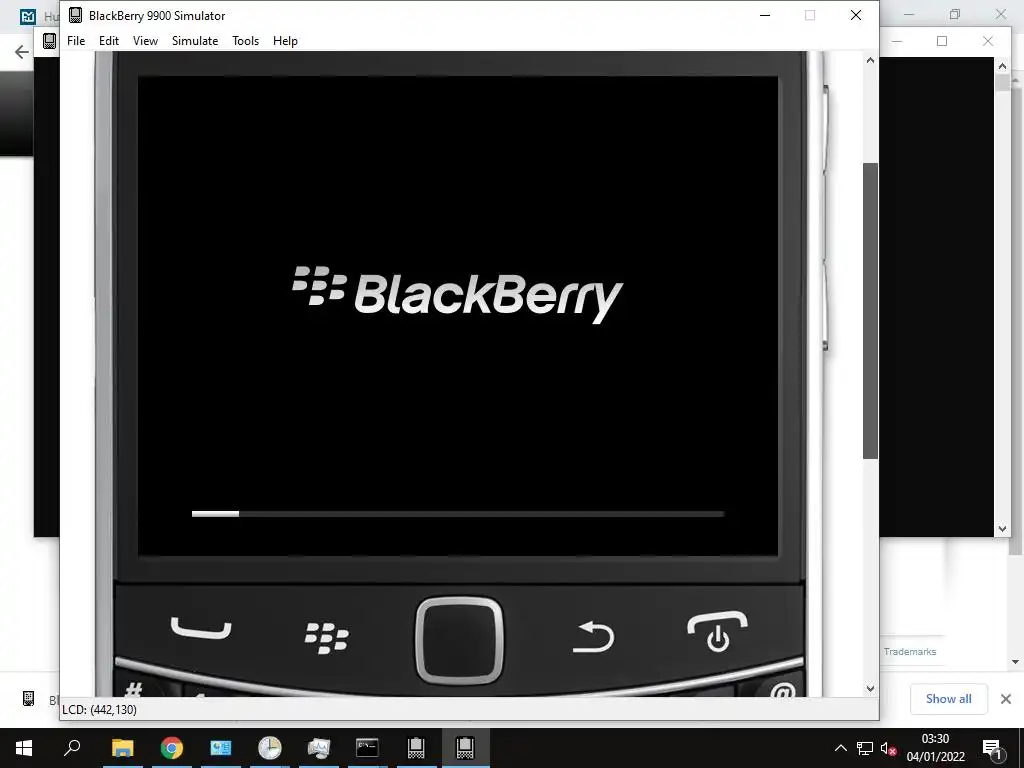Switch to first BlackBerry simulator taskbar icon

coord(416,748)
